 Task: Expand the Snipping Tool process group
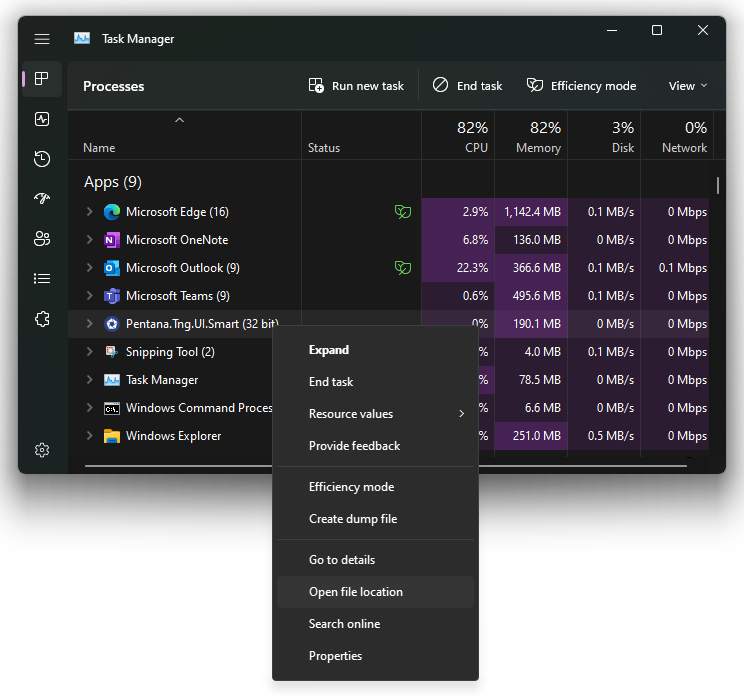click(90, 352)
